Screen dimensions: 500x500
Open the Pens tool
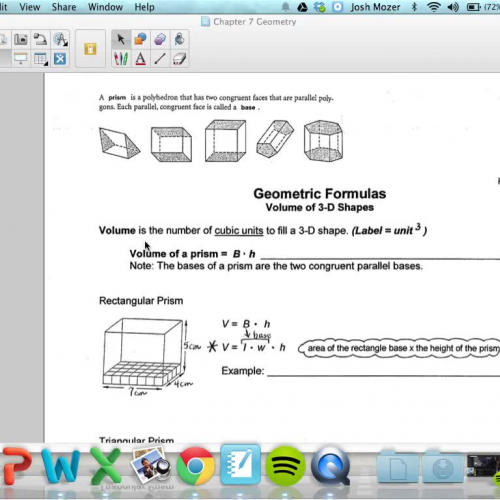(121, 59)
